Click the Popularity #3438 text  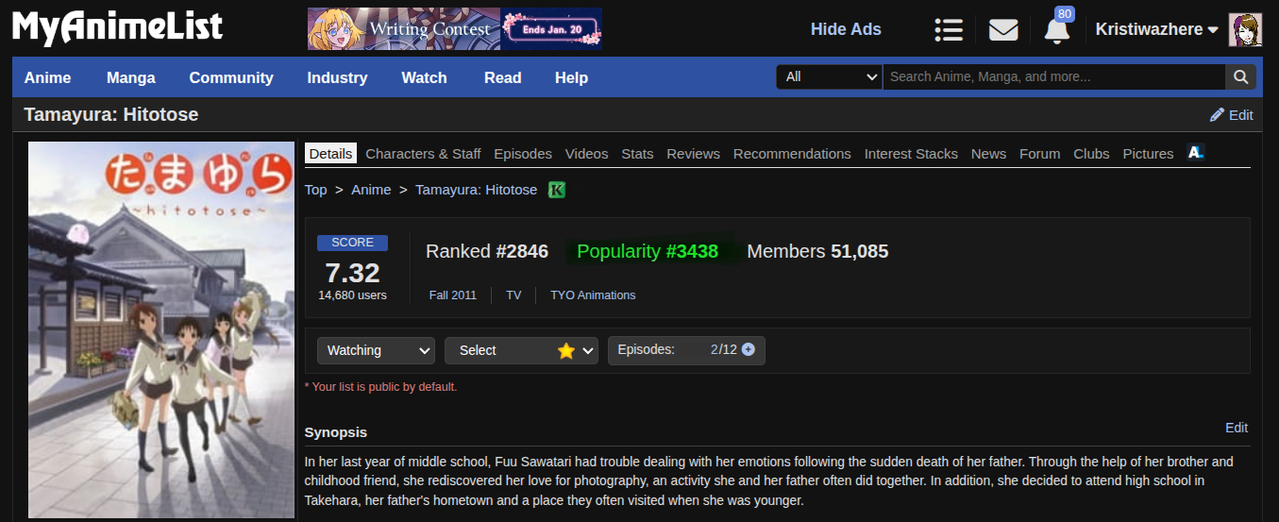pos(647,252)
